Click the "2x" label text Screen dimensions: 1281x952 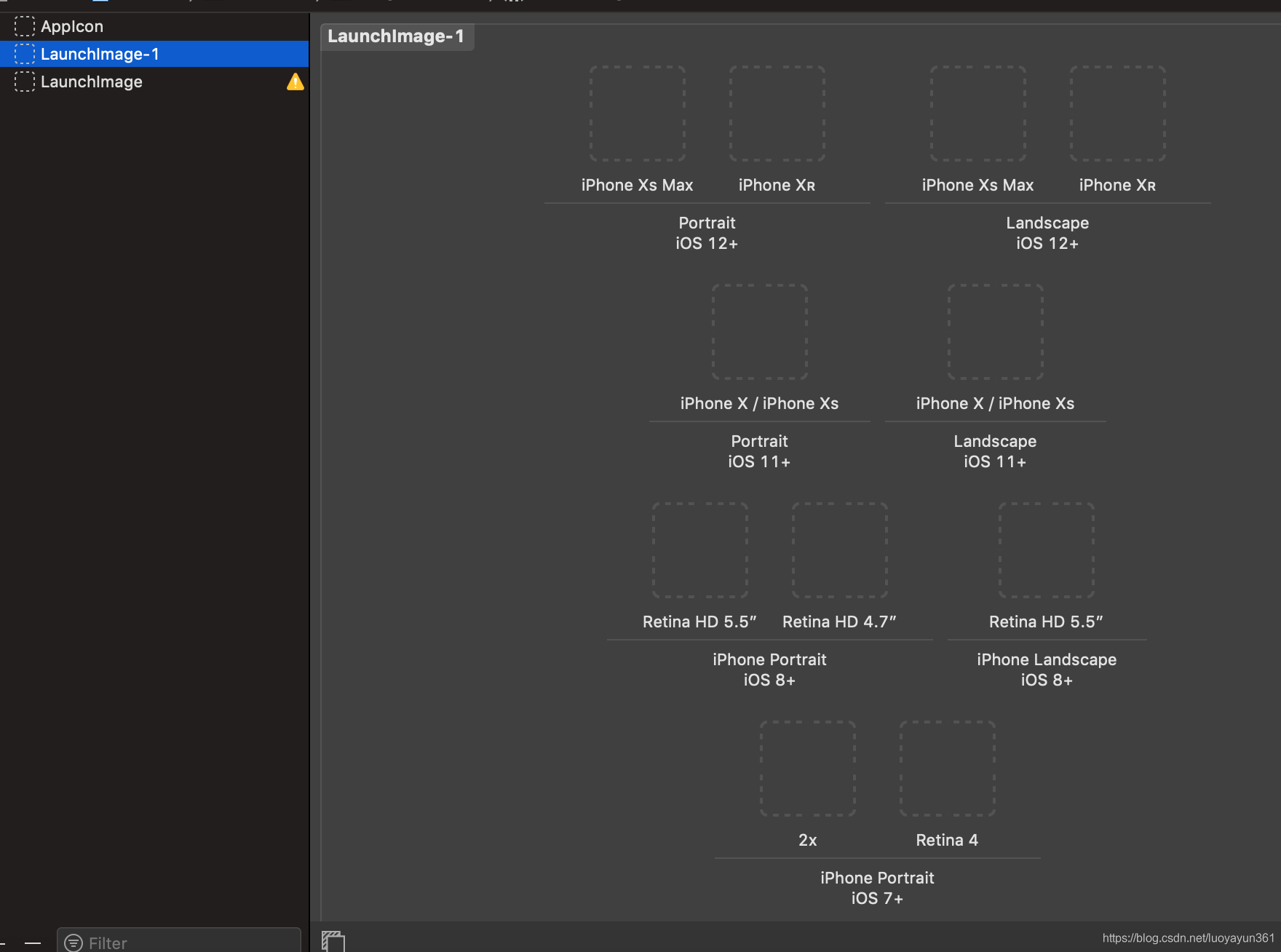808,840
